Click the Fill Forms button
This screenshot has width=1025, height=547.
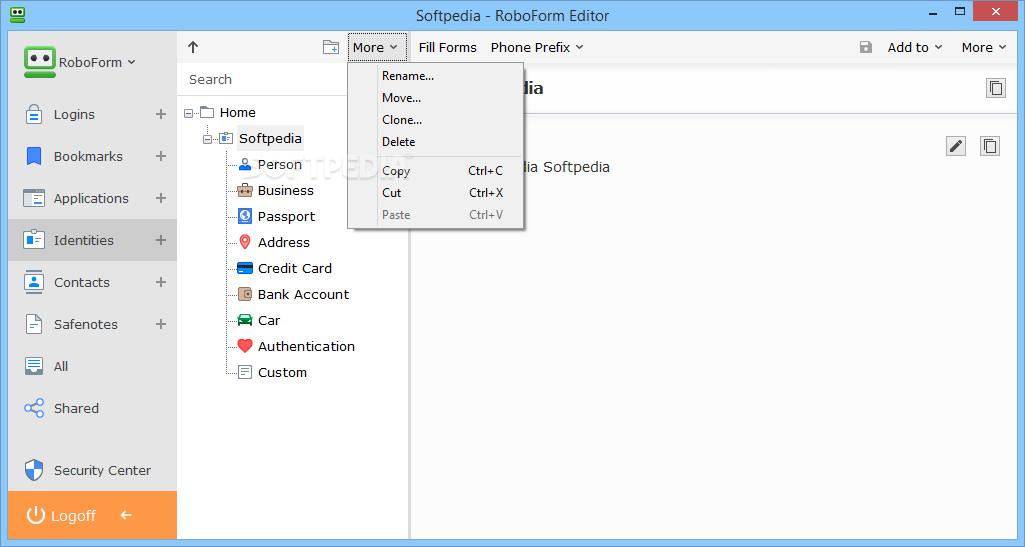tap(447, 47)
